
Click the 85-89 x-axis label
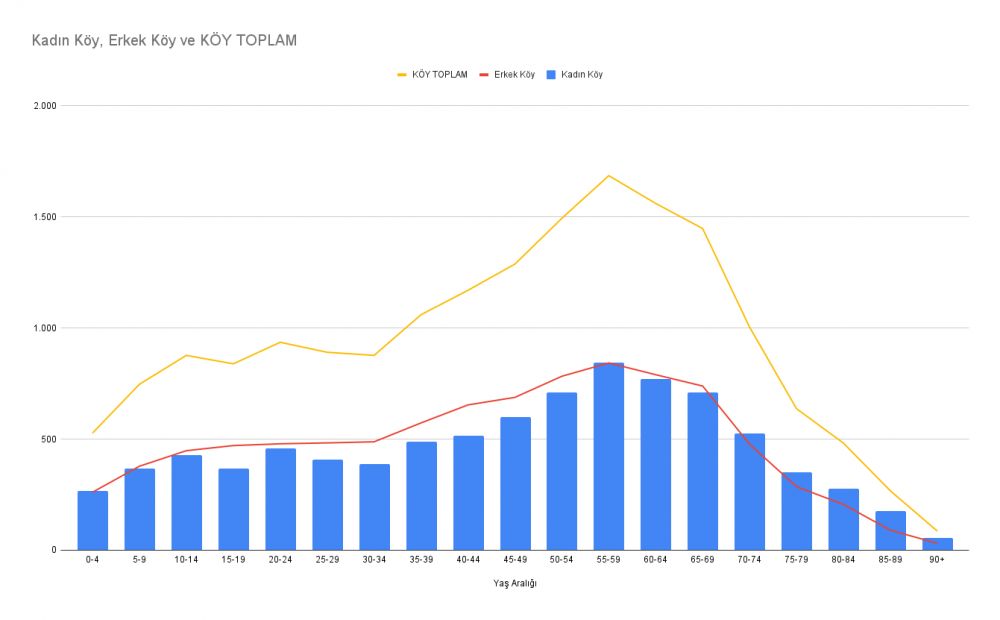pos(890,560)
